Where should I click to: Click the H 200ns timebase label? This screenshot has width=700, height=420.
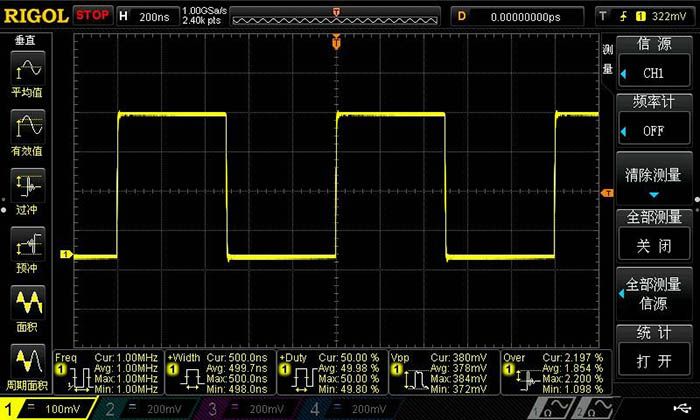tap(147, 16)
